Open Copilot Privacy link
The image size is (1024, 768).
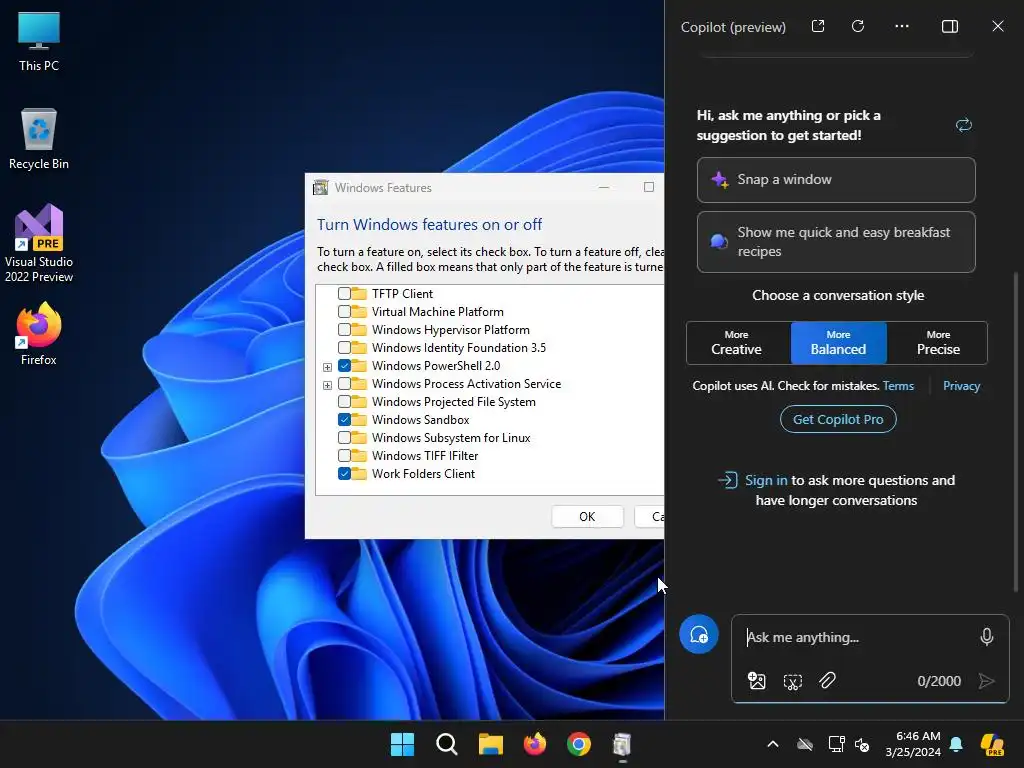pyautogui.click(x=961, y=386)
